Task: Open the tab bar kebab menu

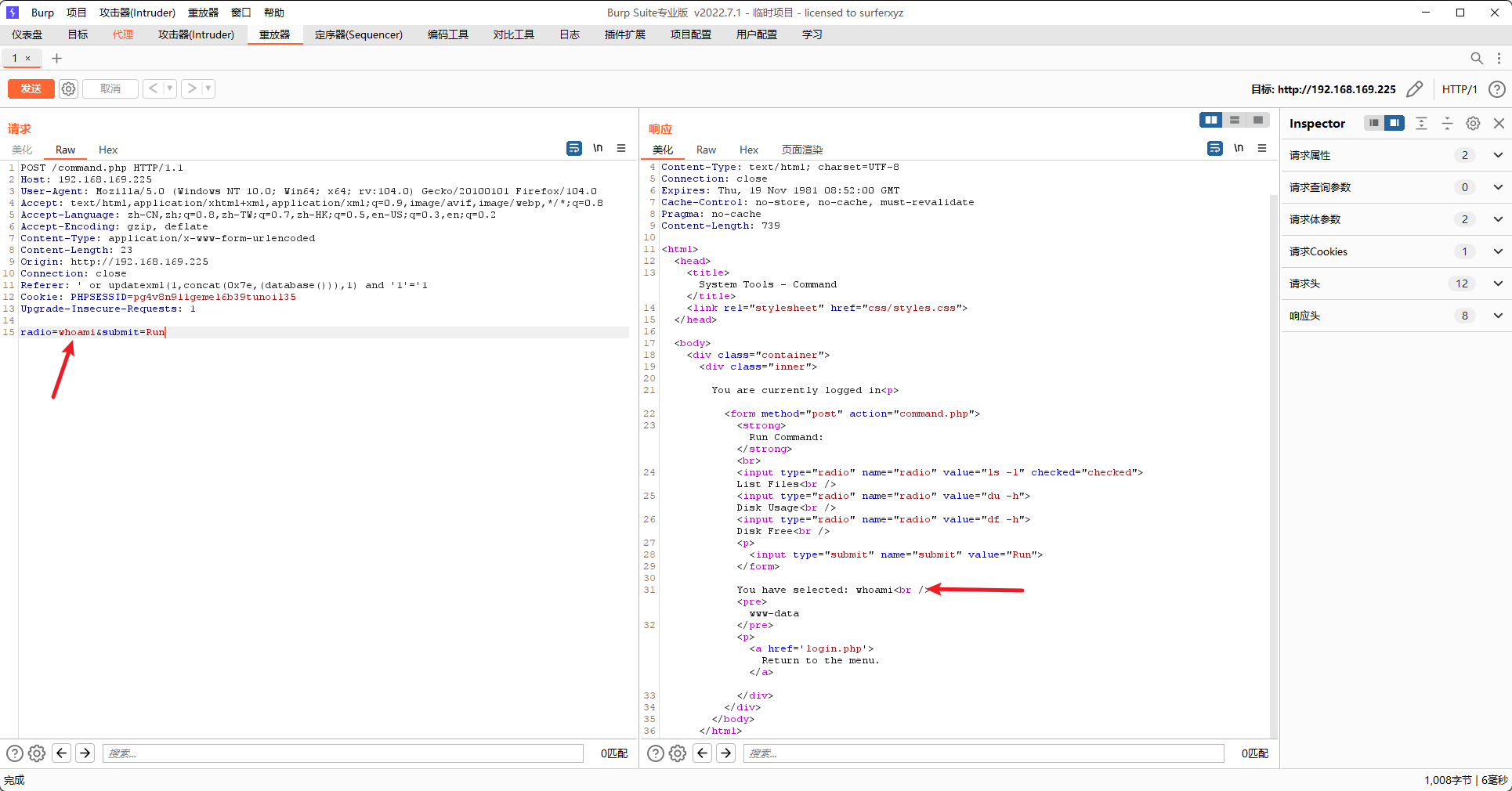Action: click(x=1499, y=58)
